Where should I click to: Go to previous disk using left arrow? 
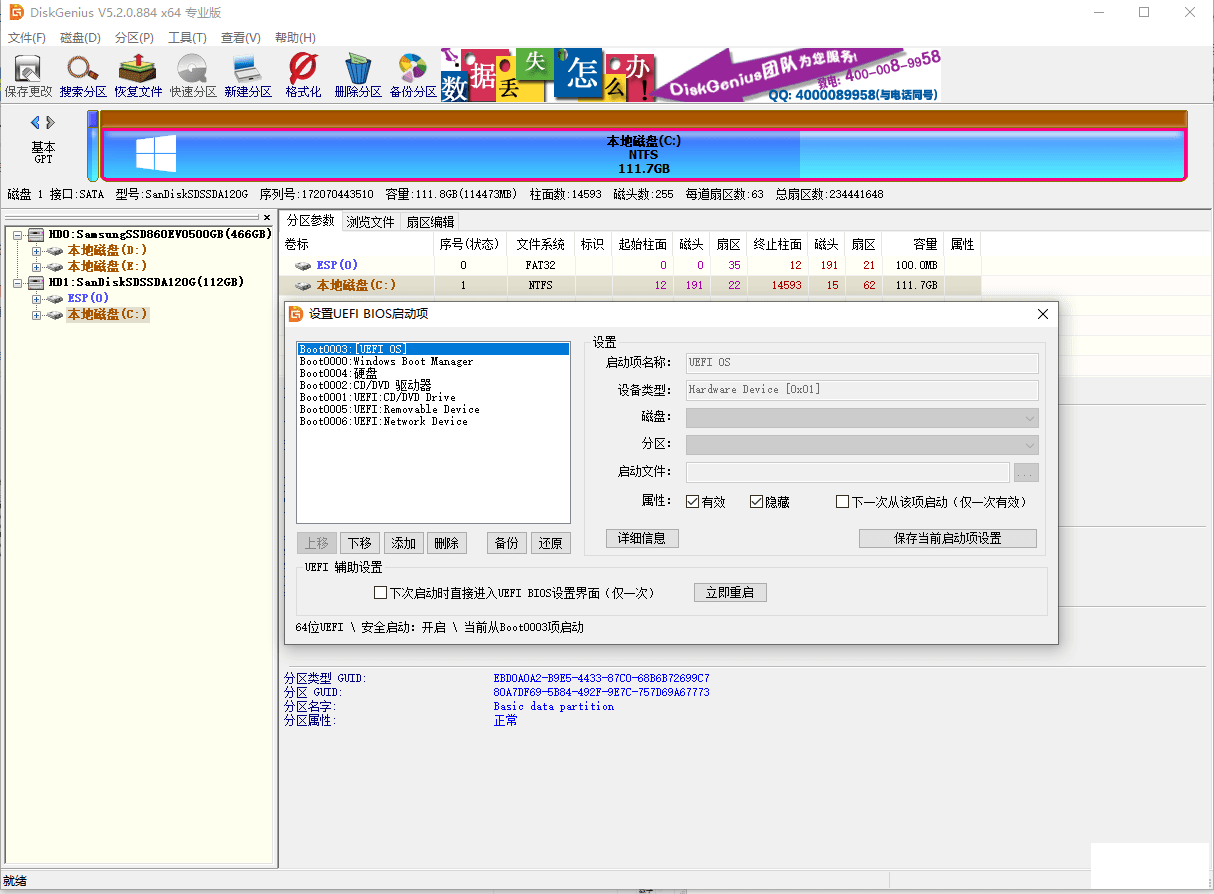click(x=36, y=122)
